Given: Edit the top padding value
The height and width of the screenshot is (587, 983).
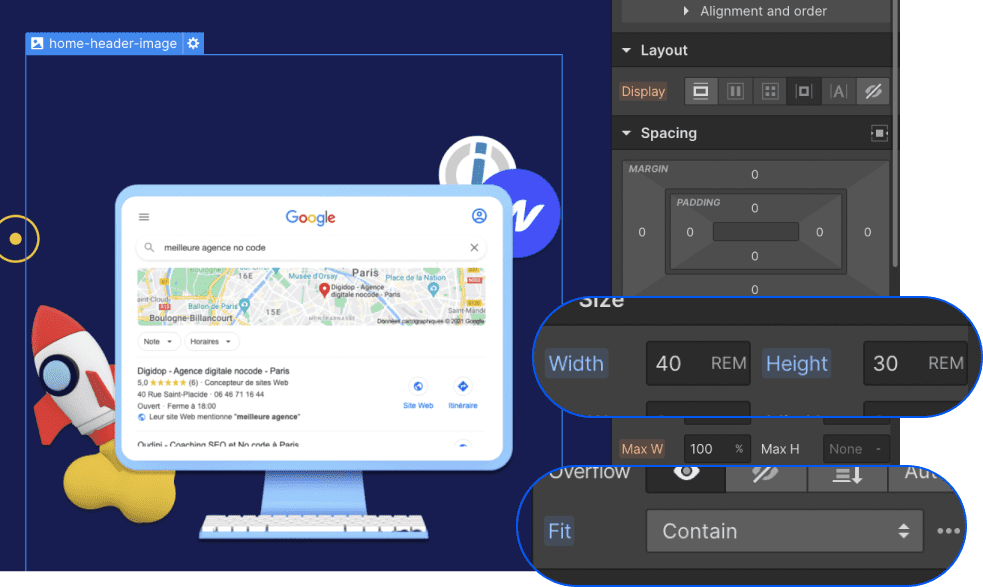Looking at the screenshot, I should [x=755, y=208].
